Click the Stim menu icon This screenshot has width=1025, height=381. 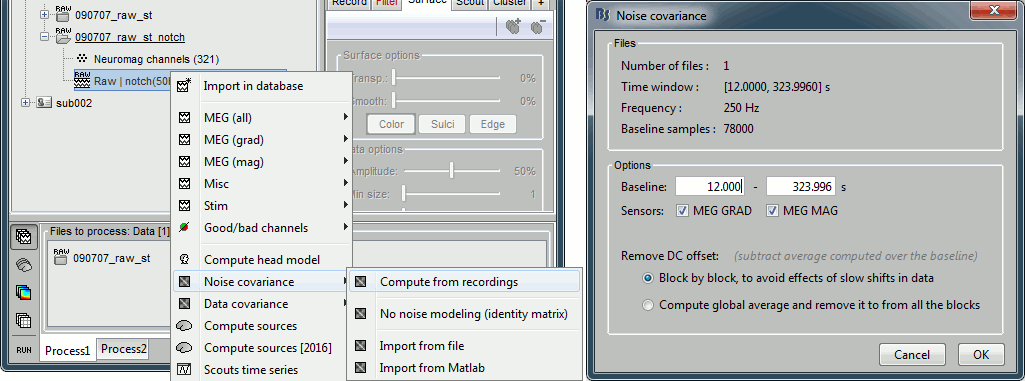(184, 205)
